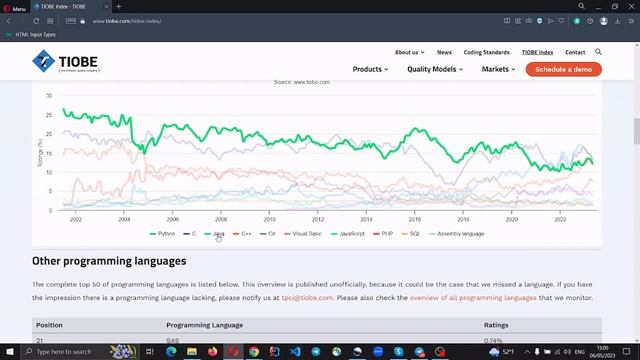
Task: Open the TIOBE Index nav link
Action: 537,52
